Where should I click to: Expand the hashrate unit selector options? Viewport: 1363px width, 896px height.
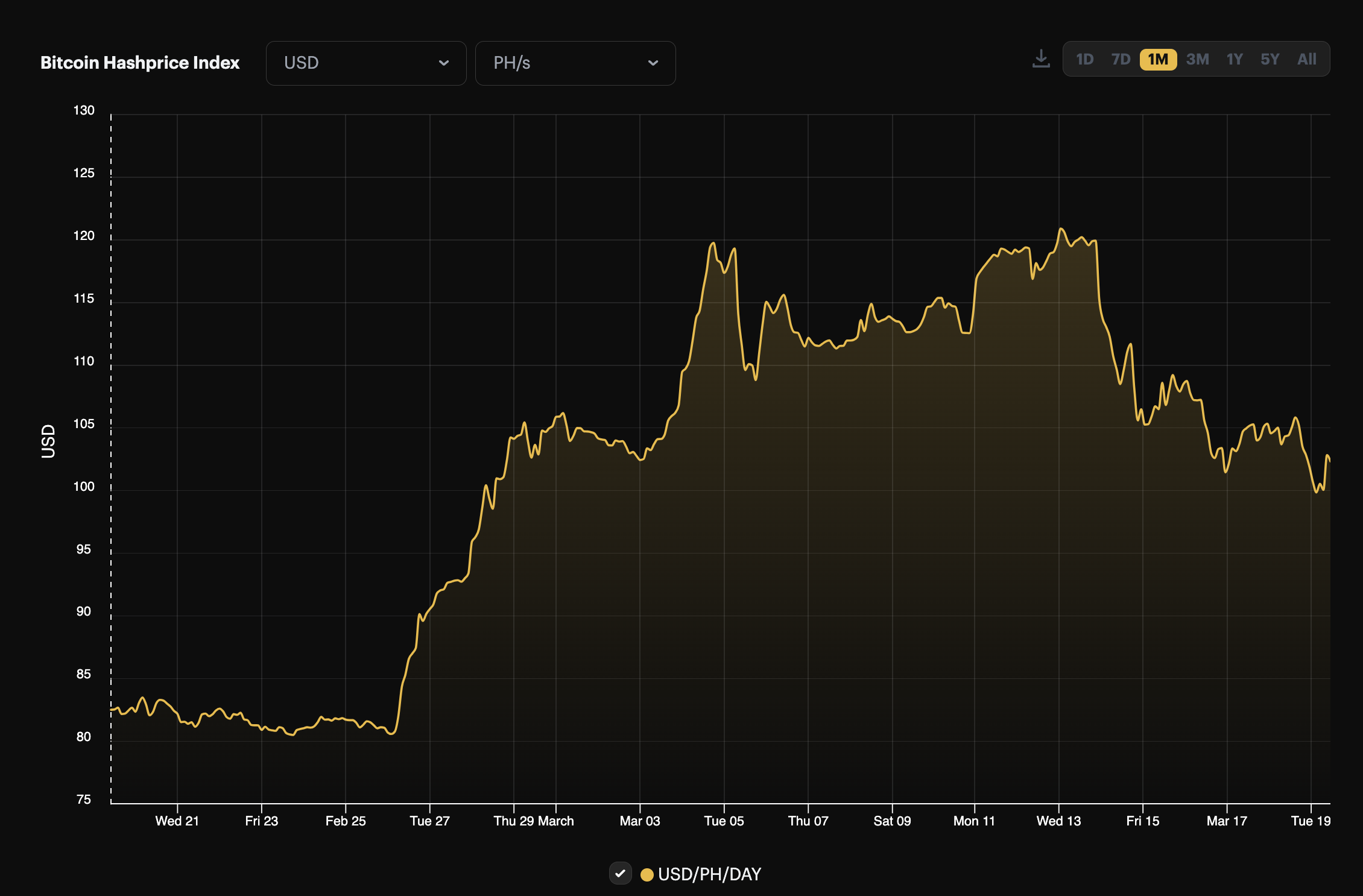click(575, 63)
